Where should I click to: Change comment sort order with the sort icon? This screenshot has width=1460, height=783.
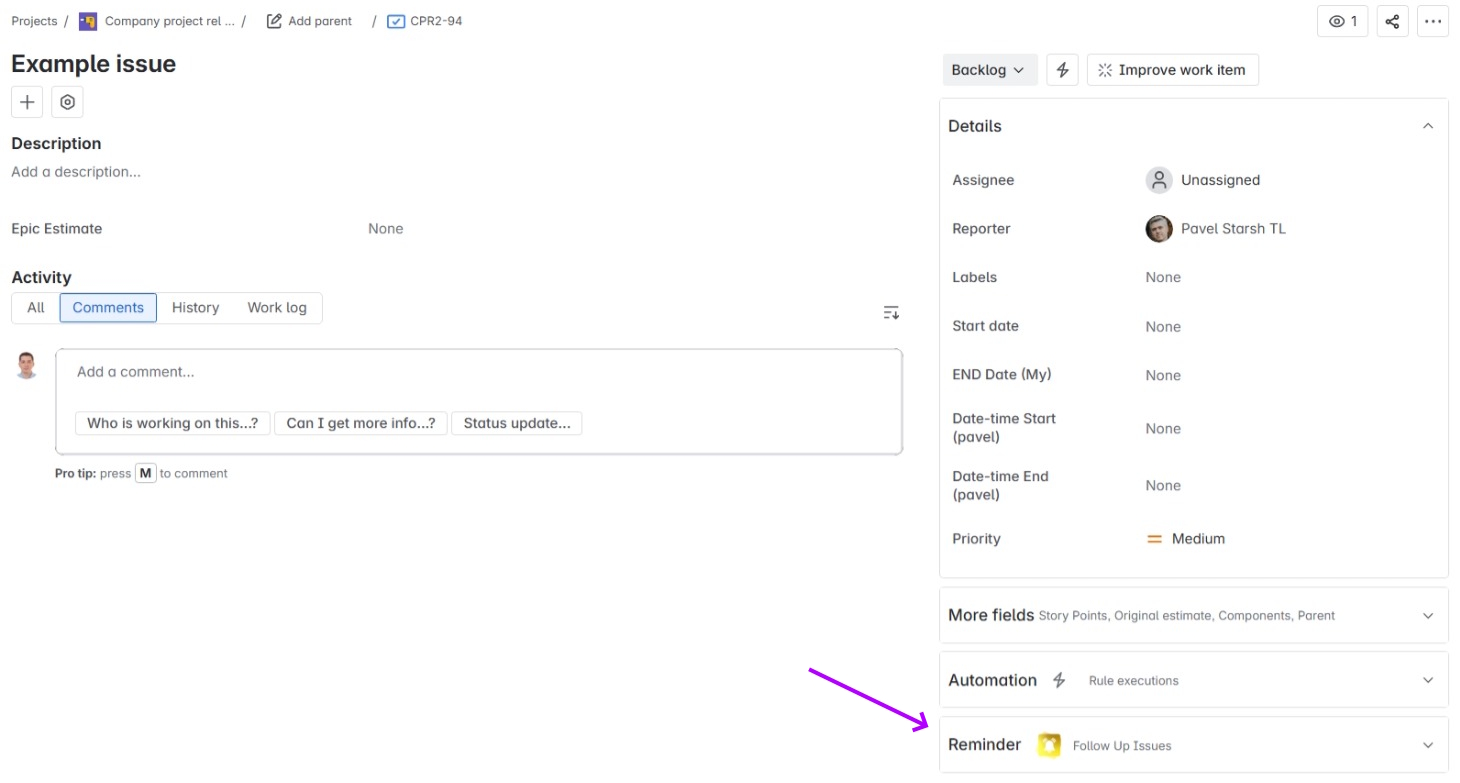click(x=890, y=312)
